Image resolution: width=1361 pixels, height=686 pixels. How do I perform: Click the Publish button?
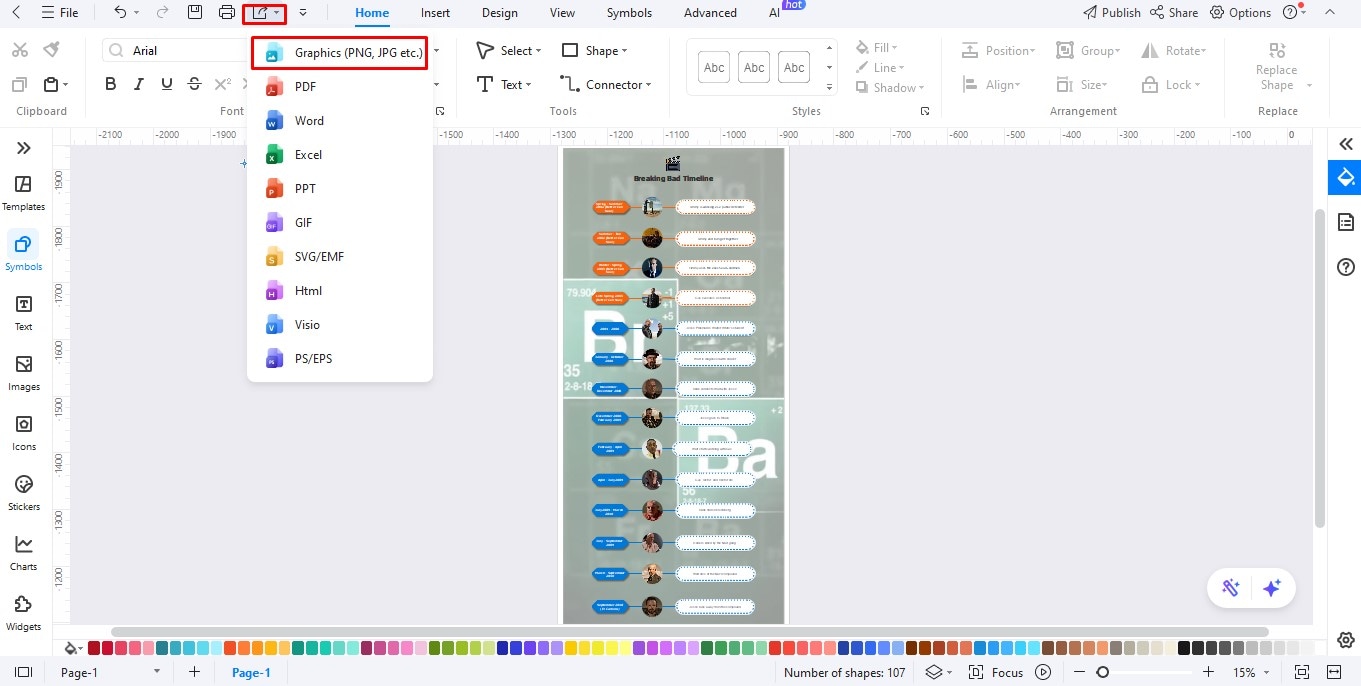pyautogui.click(x=1111, y=13)
